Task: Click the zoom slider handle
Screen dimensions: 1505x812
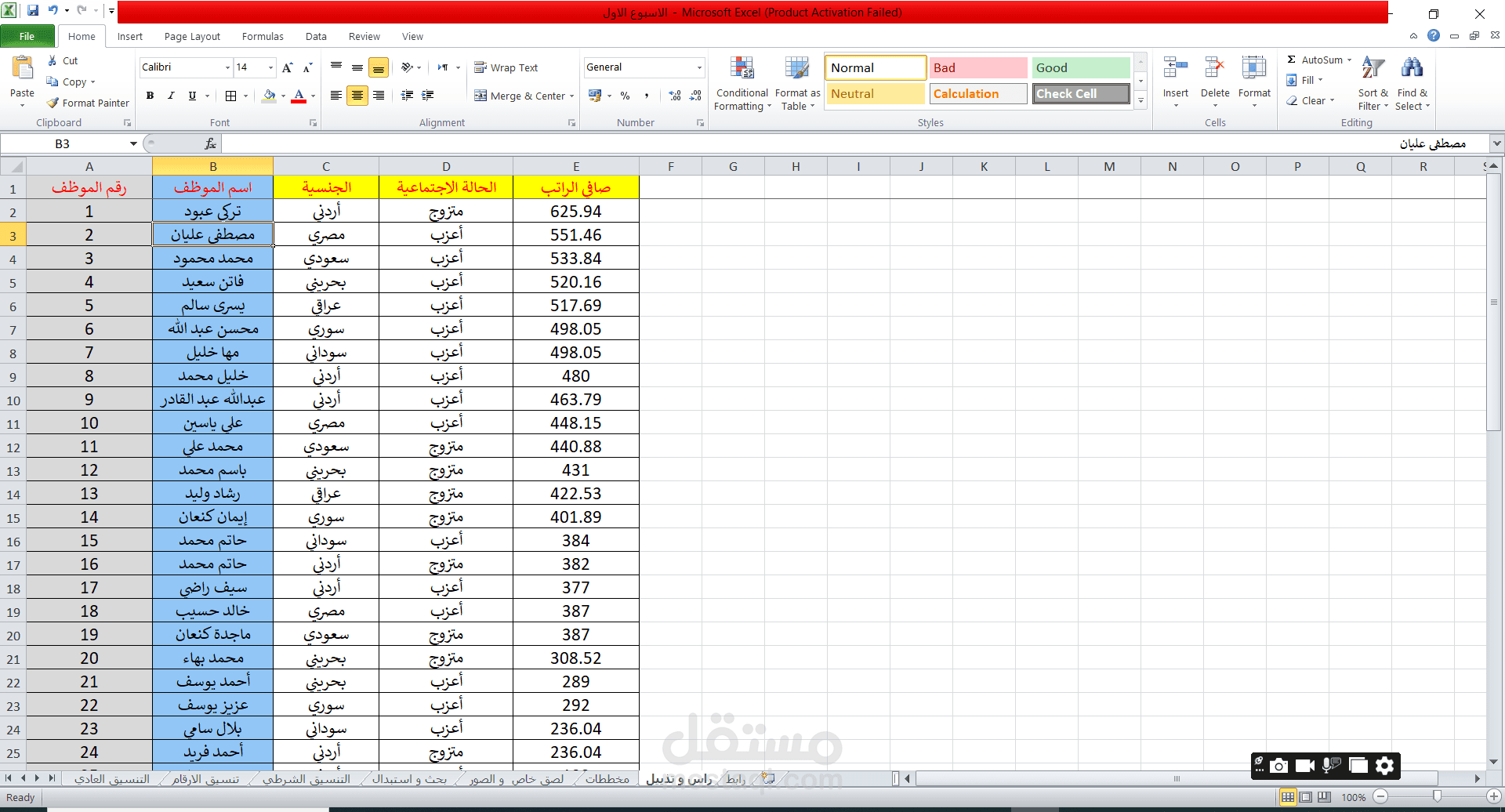Action: point(1437,797)
